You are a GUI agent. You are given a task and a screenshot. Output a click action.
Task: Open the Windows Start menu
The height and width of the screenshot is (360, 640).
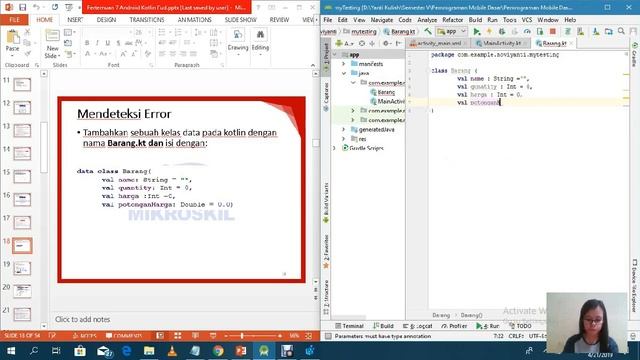[x=11, y=351]
